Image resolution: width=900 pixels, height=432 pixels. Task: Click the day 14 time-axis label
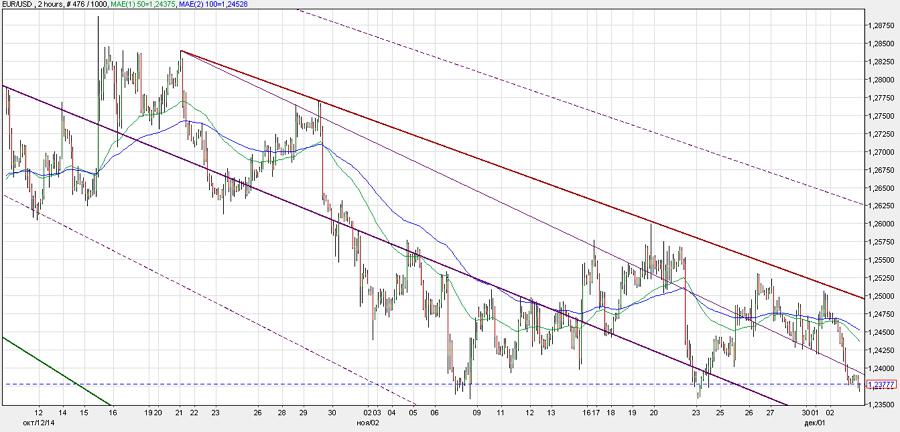62,412
